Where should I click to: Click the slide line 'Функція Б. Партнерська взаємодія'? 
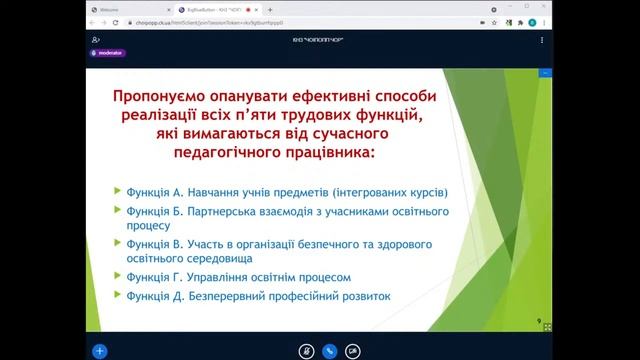pos(287,218)
